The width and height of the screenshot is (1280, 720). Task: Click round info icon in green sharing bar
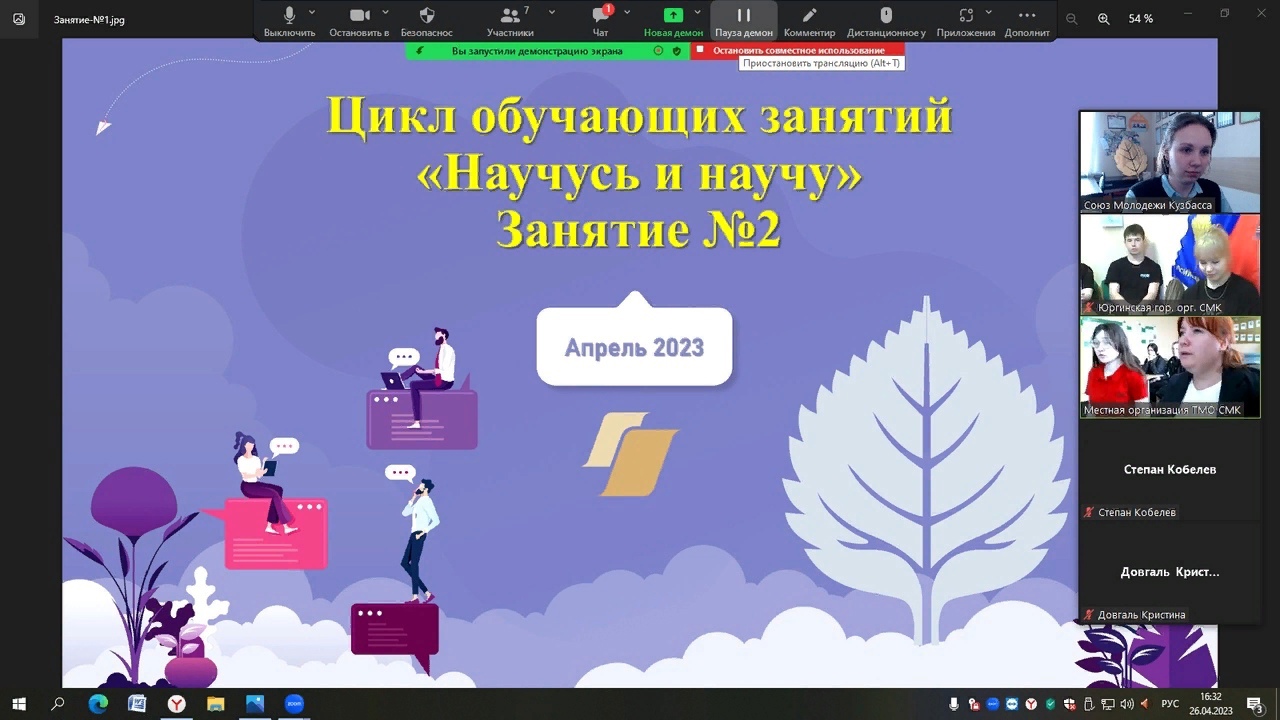click(658, 50)
